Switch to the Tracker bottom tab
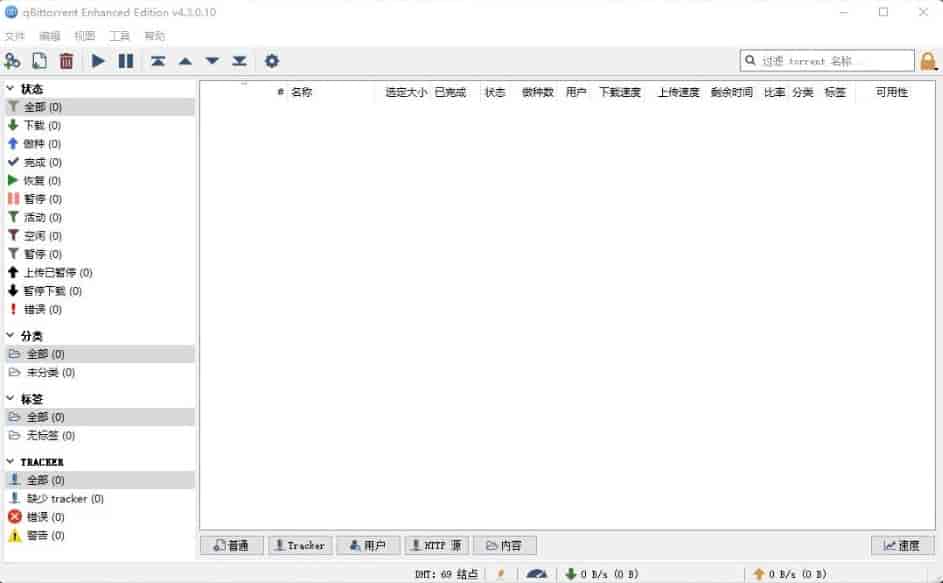The width and height of the screenshot is (943, 583). click(x=300, y=546)
